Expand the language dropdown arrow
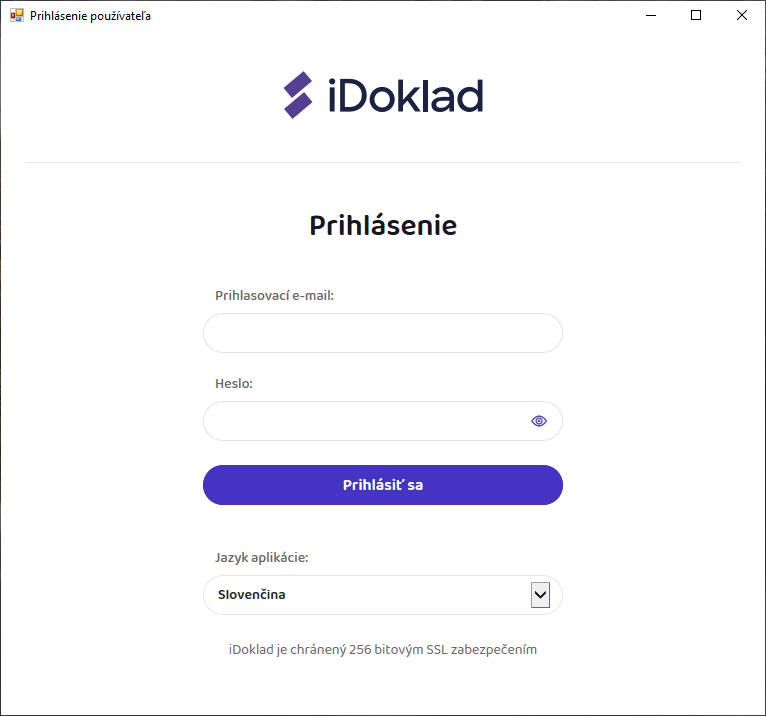The height and width of the screenshot is (716, 766). tap(540, 595)
